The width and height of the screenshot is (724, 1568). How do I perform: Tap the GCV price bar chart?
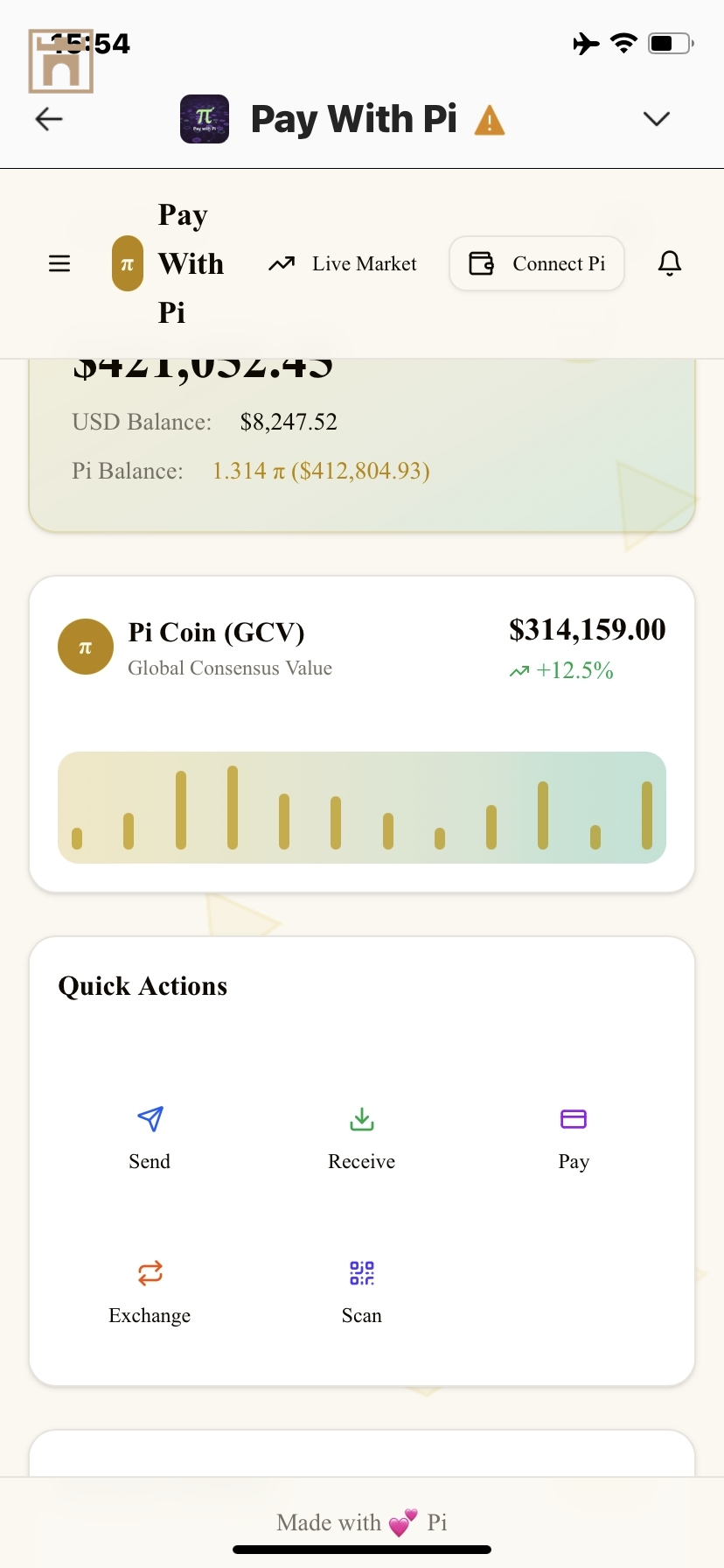(362, 808)
